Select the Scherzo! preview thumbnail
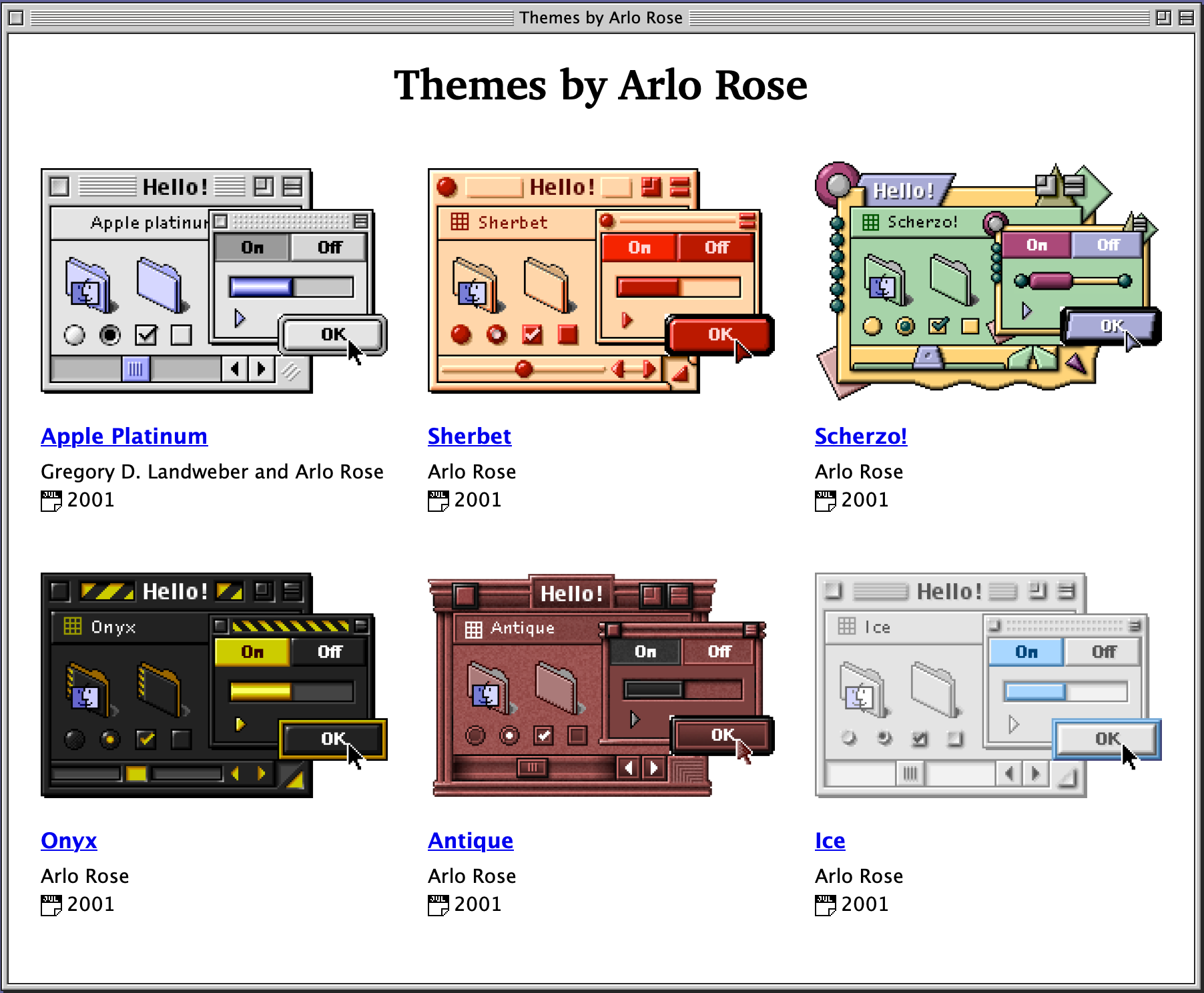 pyautogui.click(x=988, y=280)
